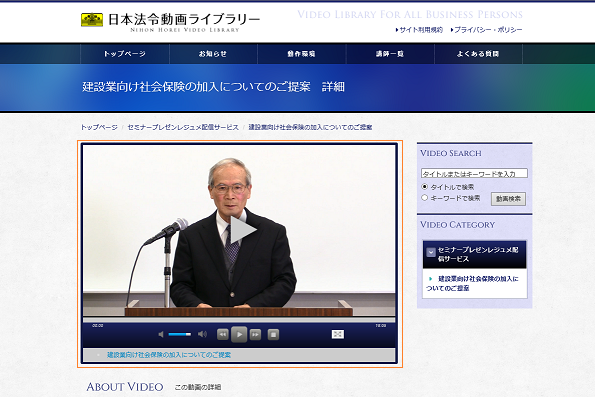Select the タイトルで検索 radio button
Image resolution: width=595 pixels, height=397 pixels.
(x=425, y=187)
